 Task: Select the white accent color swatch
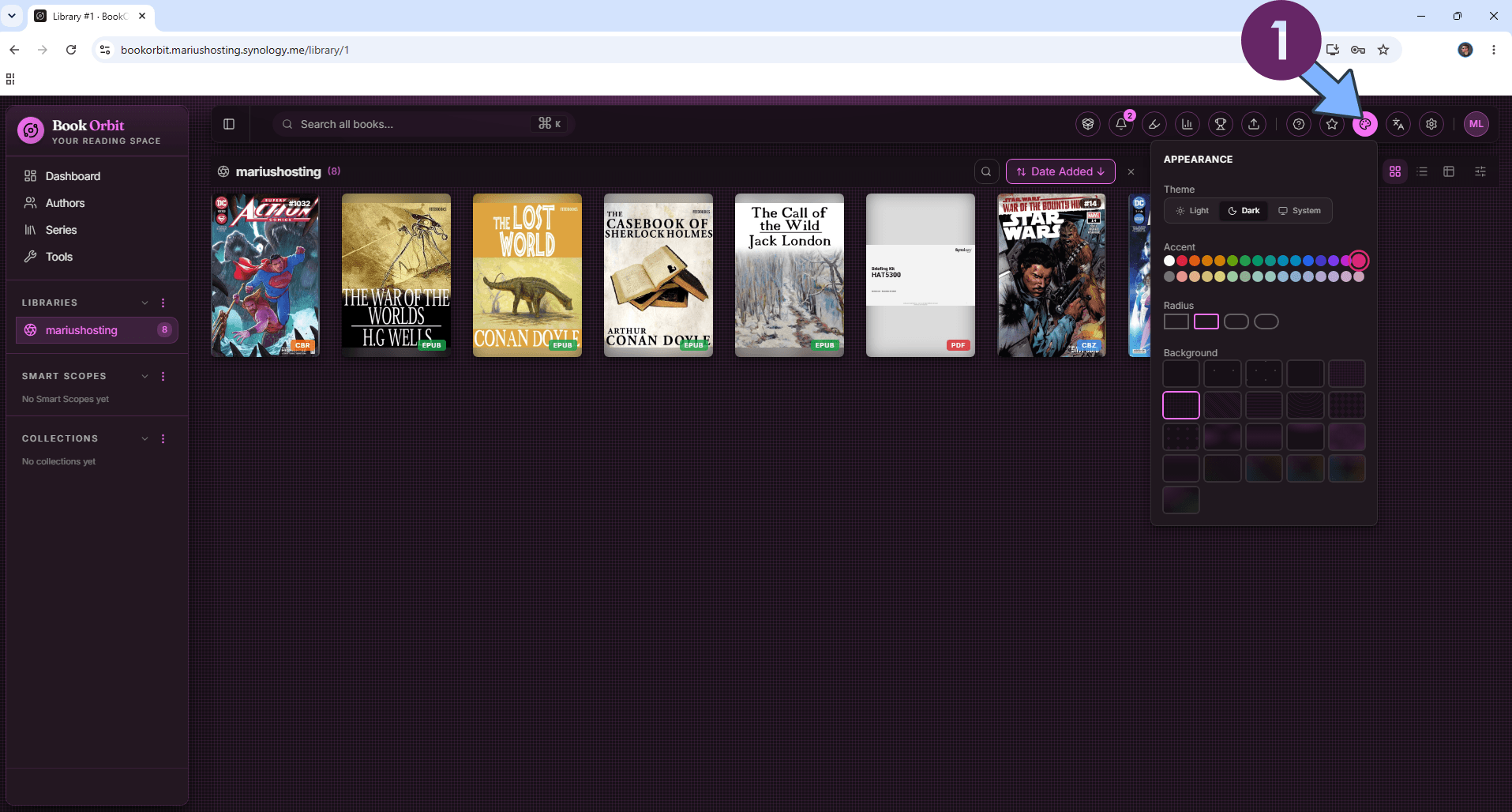[1169, 261]
